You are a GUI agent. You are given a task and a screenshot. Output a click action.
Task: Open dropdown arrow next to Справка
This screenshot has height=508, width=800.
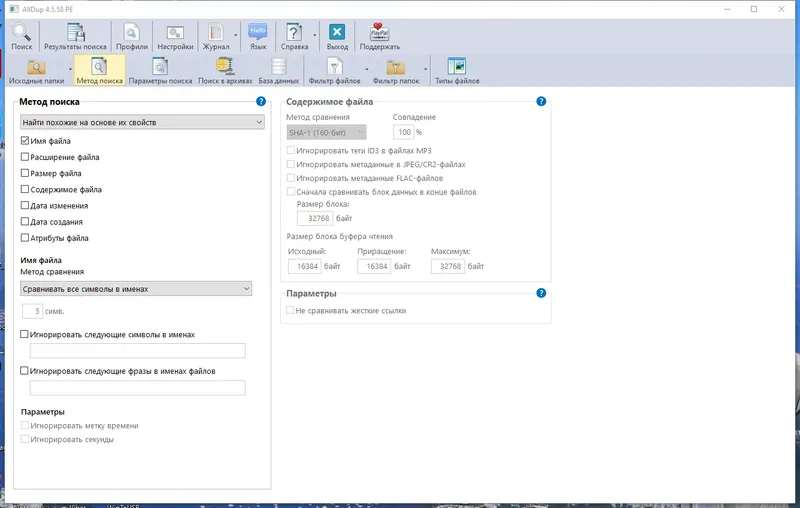(x=314, y=35)
